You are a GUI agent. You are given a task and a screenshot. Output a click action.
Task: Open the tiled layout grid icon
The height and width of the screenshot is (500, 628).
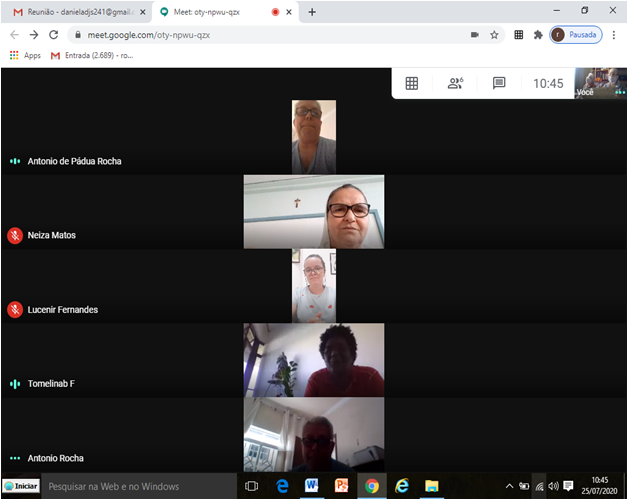pos(411,84)
